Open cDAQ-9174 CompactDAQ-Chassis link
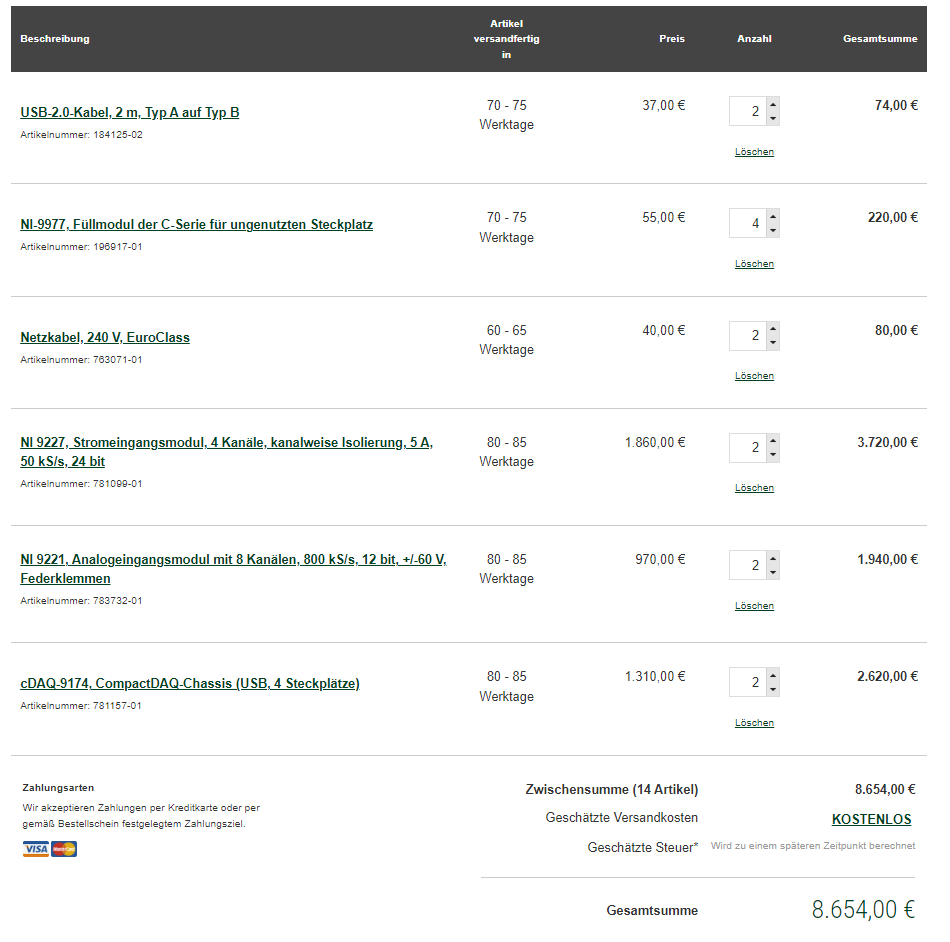The image size is (950, 942). pos(190,684)
